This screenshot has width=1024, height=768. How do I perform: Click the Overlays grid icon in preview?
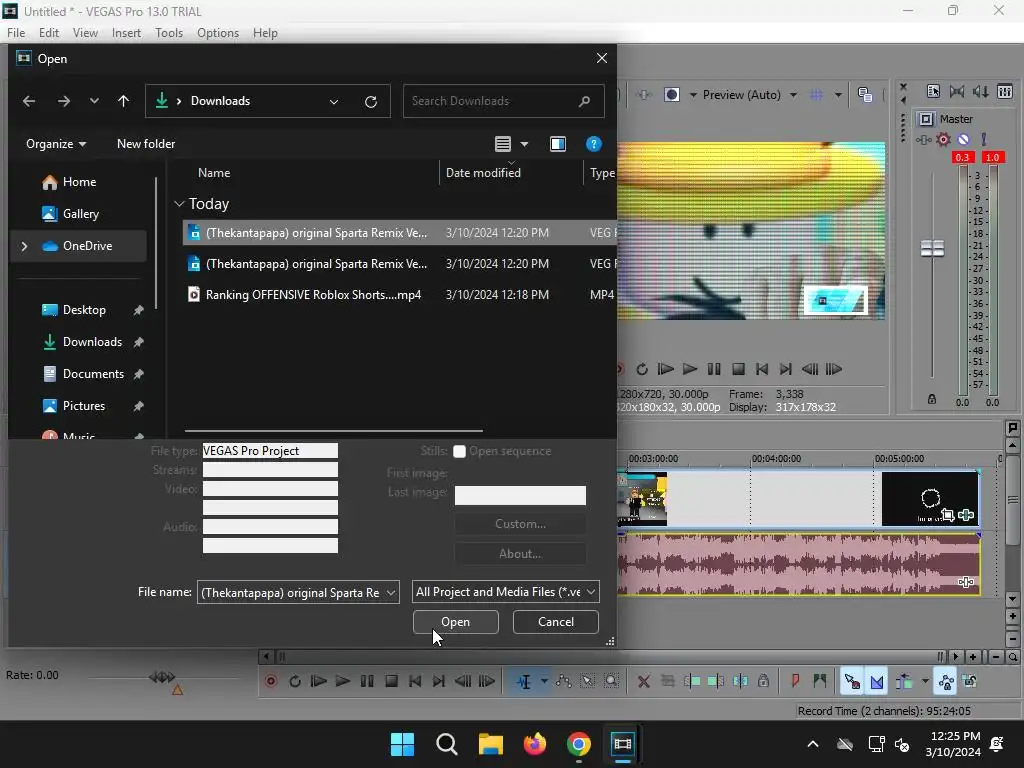tap(816, 95)
